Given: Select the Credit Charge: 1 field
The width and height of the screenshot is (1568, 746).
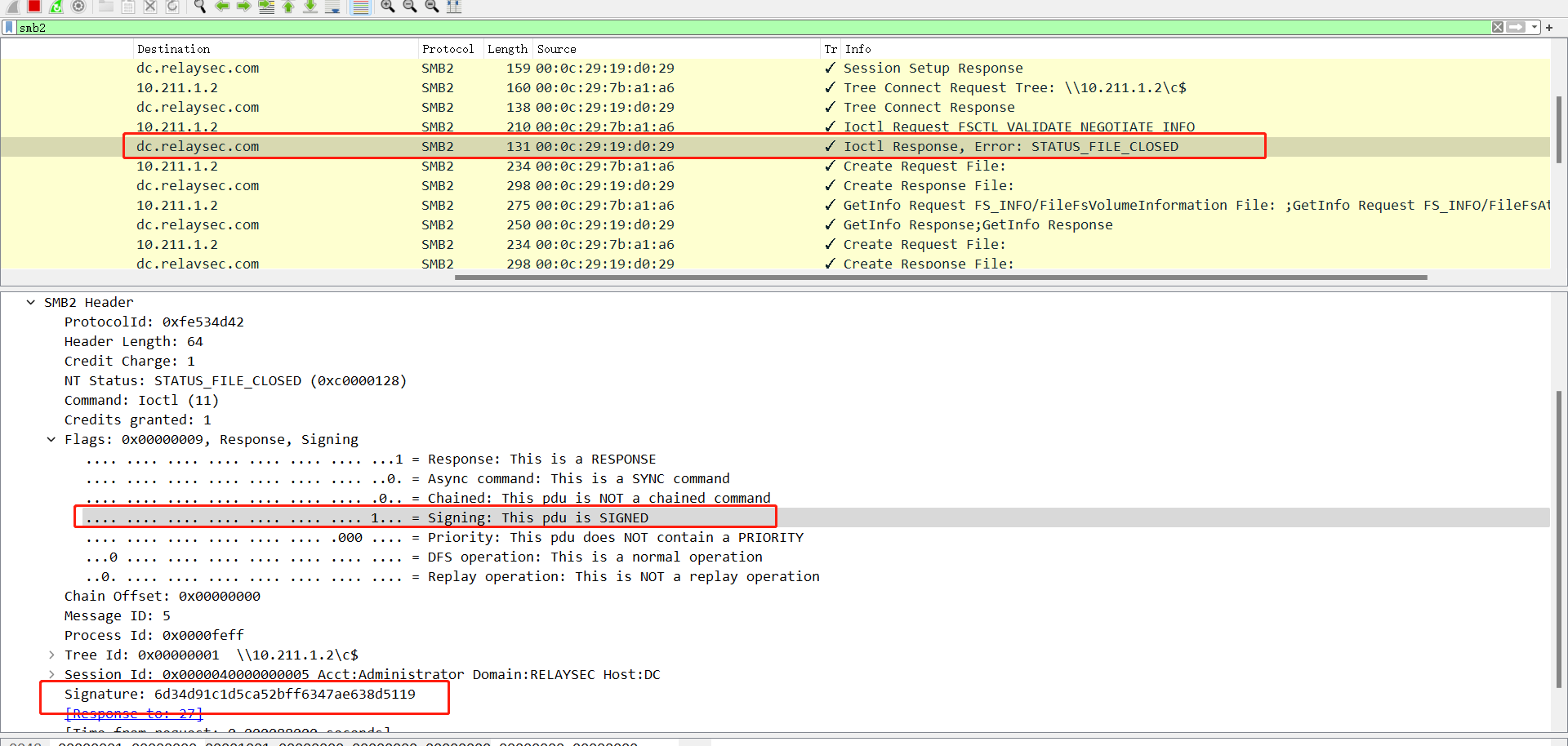Looking at the screenshot, I should tap(130, 361).
